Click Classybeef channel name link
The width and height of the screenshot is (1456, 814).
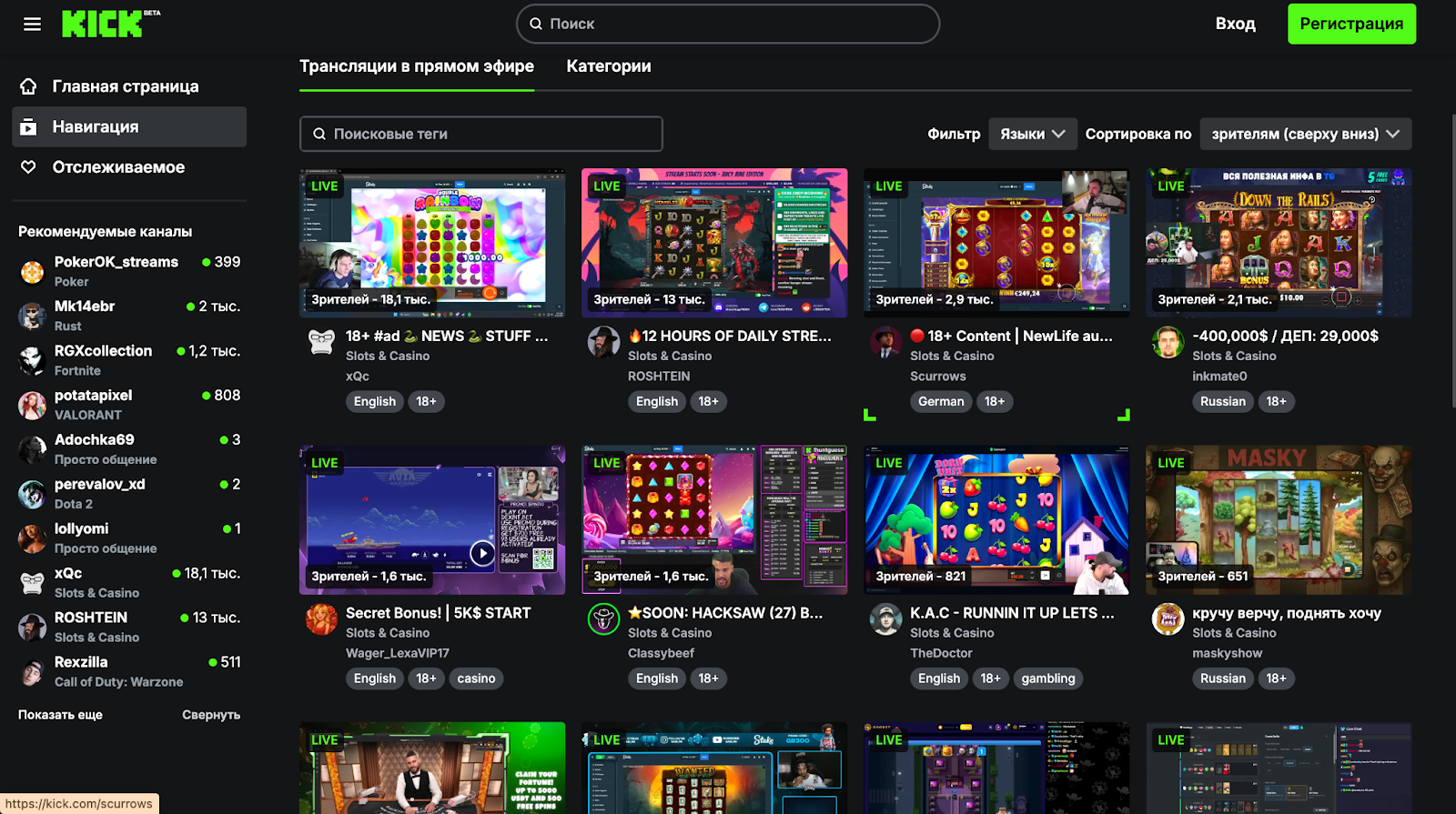pyautogui.click(x=661, y=653)
